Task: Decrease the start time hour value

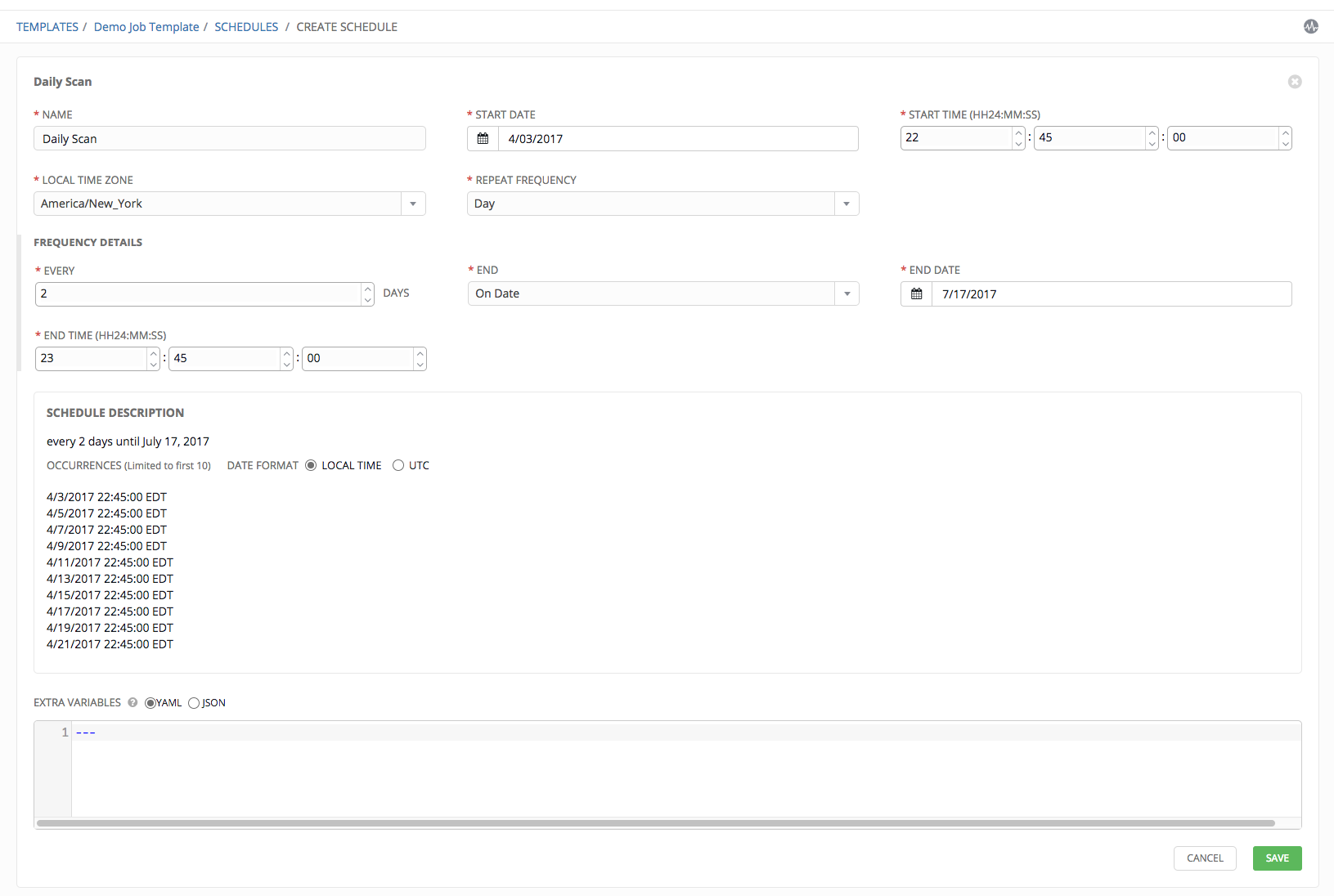Action: [1018, 144]
